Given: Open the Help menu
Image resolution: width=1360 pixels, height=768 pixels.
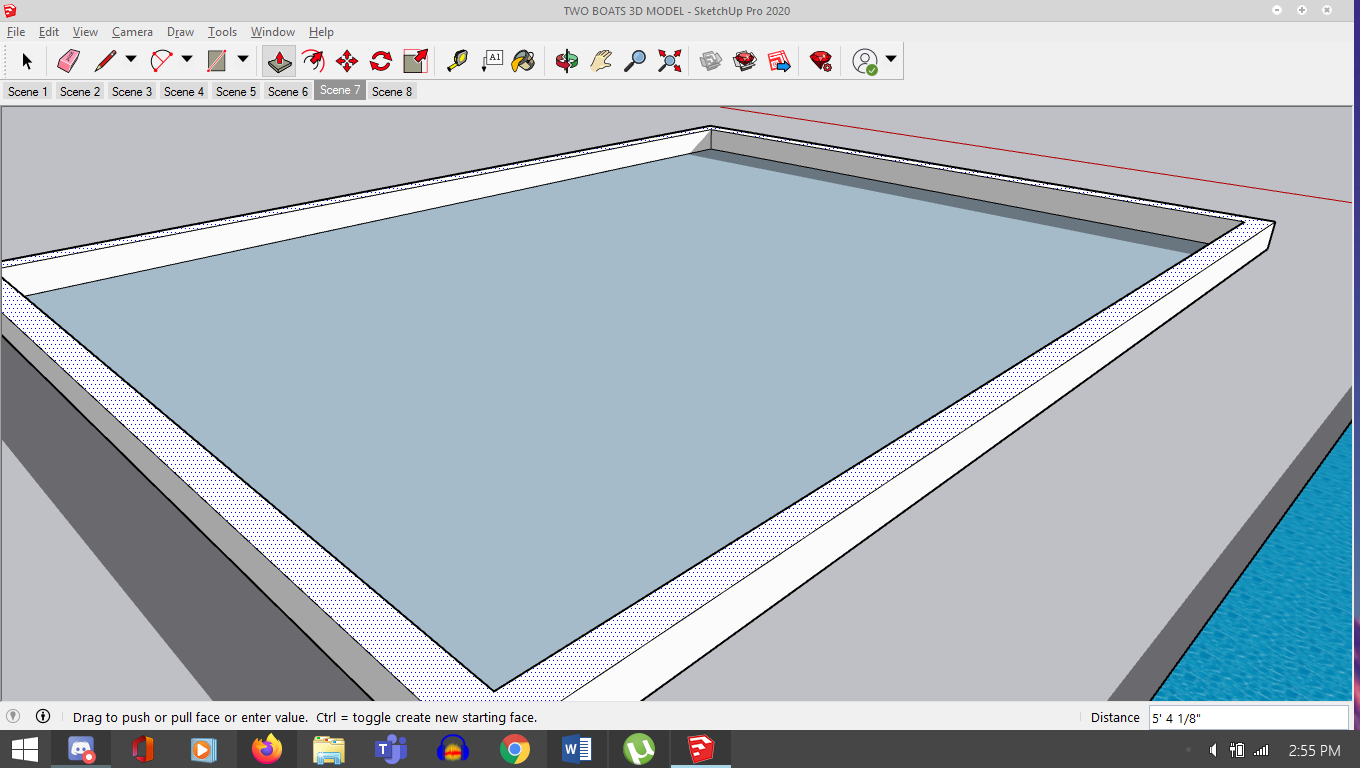Looking at the screenshot, I should click(321, 32).
